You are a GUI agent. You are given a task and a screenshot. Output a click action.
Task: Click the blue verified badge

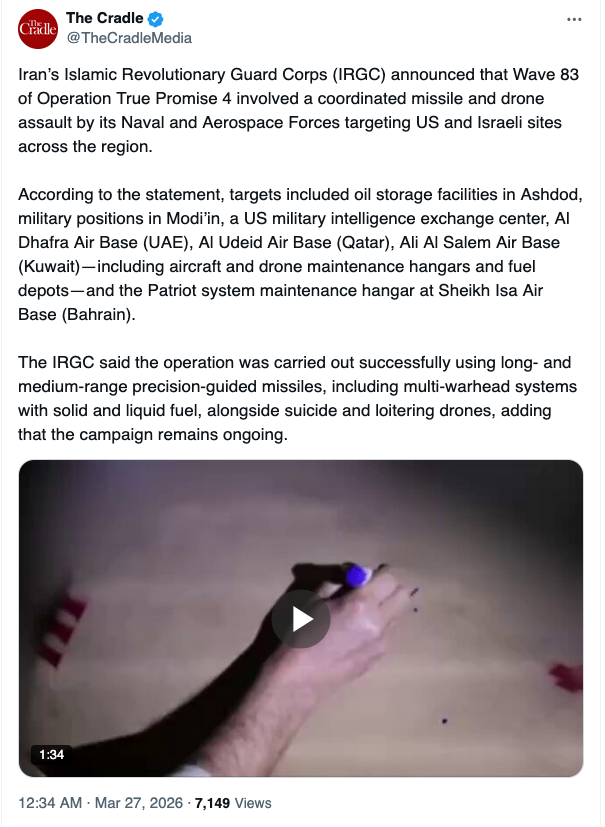pyautogui.click(x=155, y=20)
